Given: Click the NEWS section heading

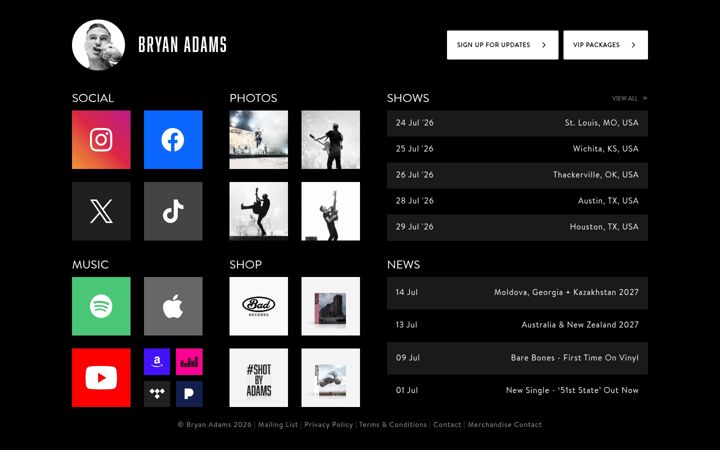Looking at the screenshot, I should (404, 265).
